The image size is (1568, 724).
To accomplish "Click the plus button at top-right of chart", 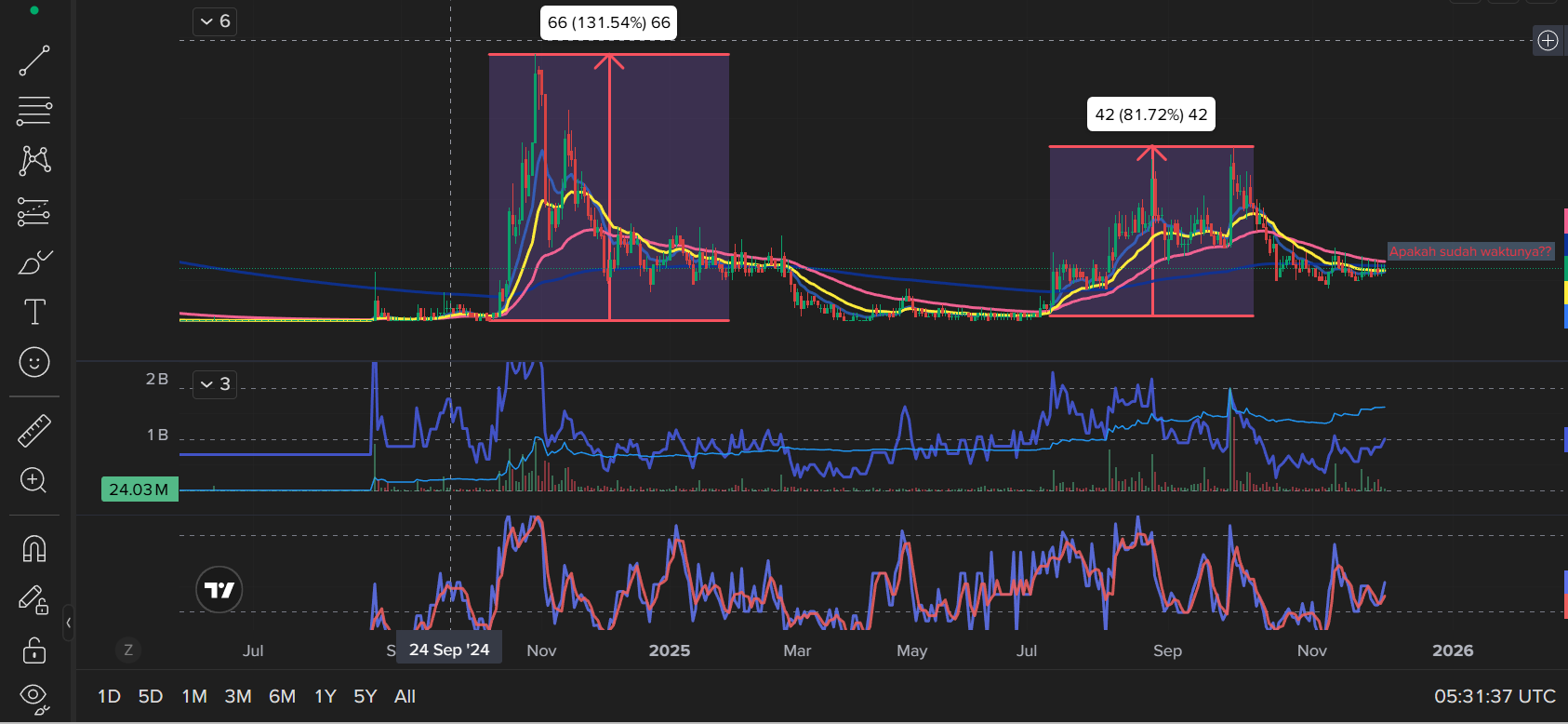I will tap(1548, 41).
